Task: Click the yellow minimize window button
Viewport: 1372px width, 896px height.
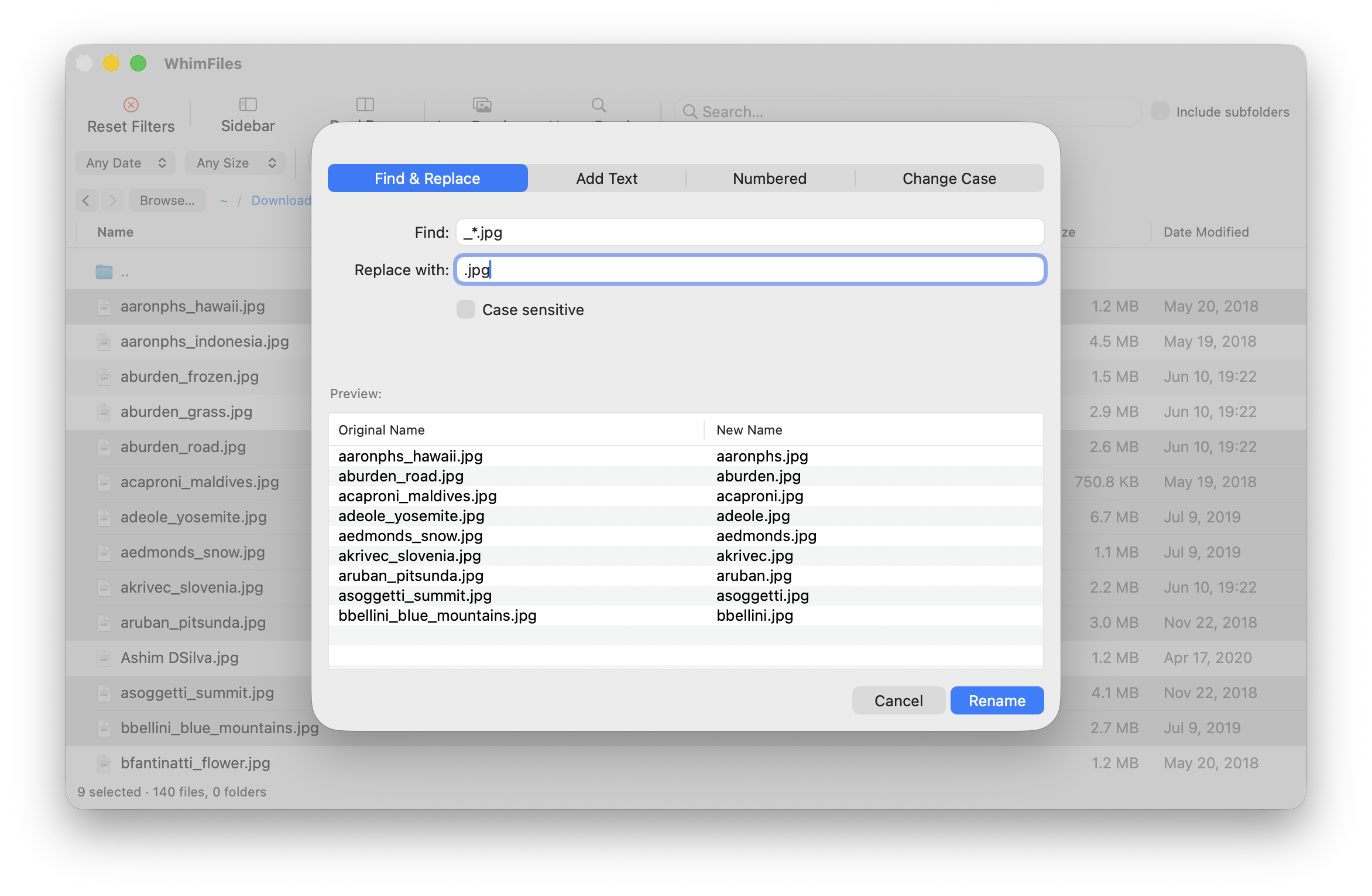Action: 111,63
